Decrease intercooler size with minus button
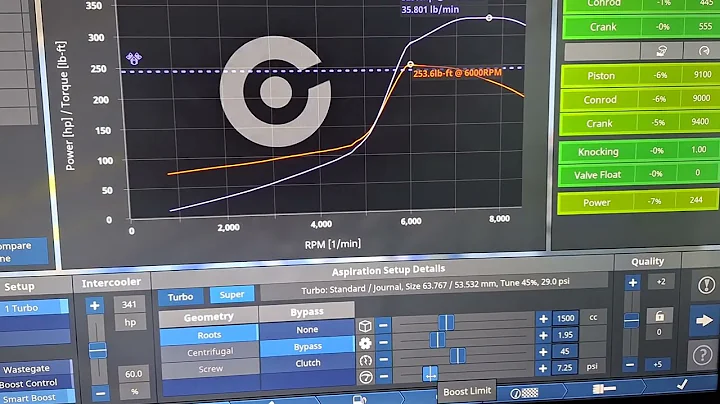Image resolution: width=720 pixels, height=404 pixels. click(x=100, y=393)
